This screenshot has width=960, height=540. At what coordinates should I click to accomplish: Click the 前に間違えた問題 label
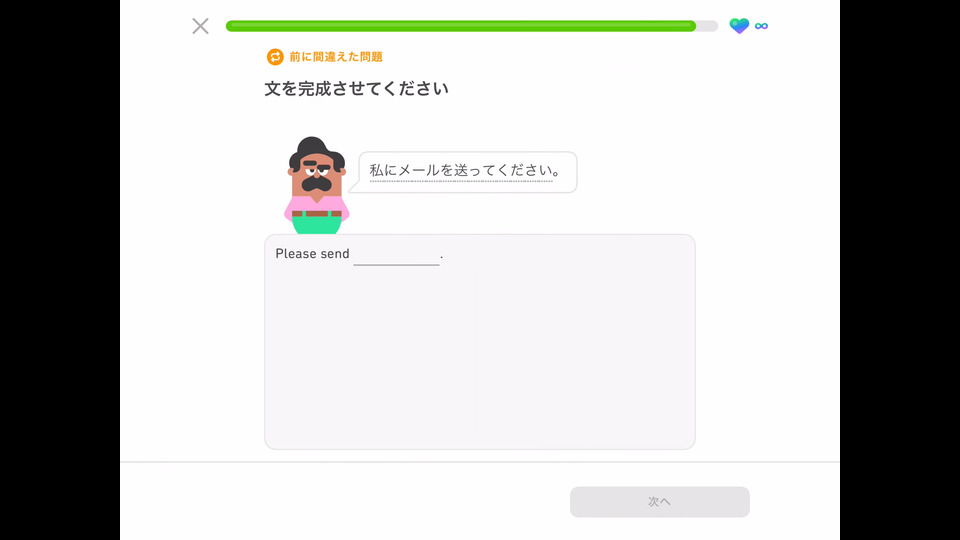(336, 57)
